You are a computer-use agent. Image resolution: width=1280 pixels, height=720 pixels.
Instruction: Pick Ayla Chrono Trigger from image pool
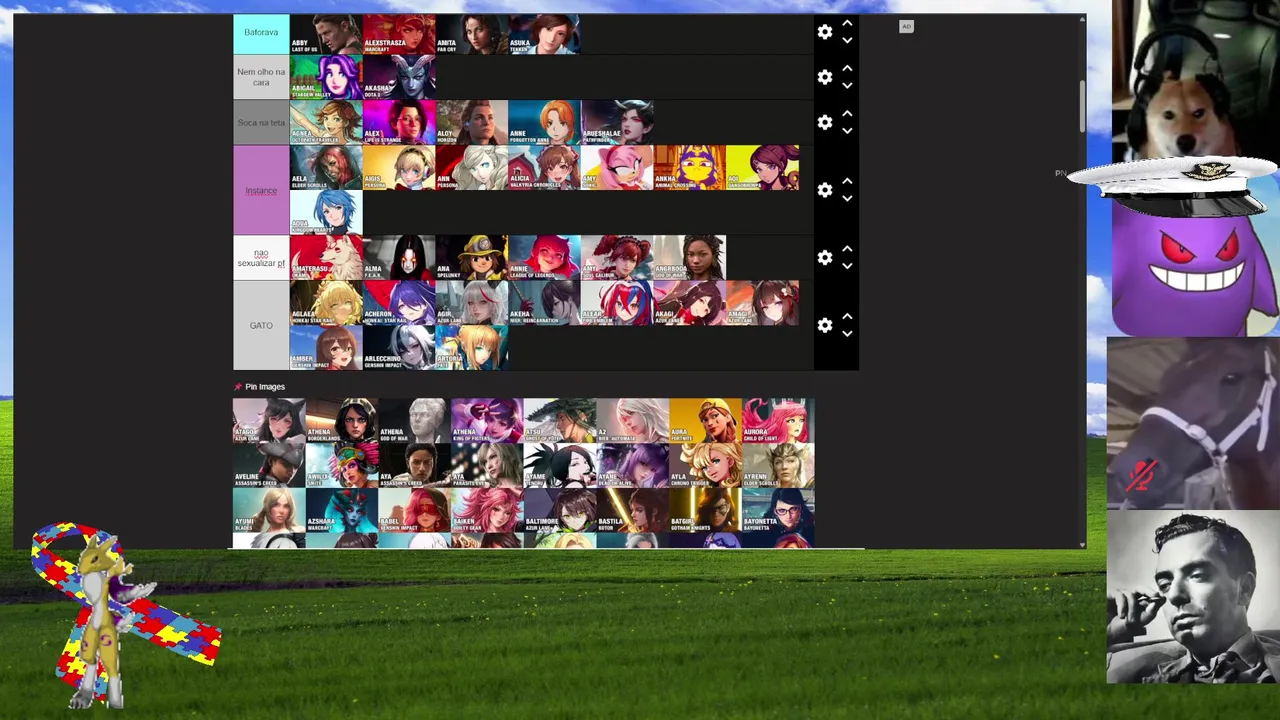tap(706, 466)
